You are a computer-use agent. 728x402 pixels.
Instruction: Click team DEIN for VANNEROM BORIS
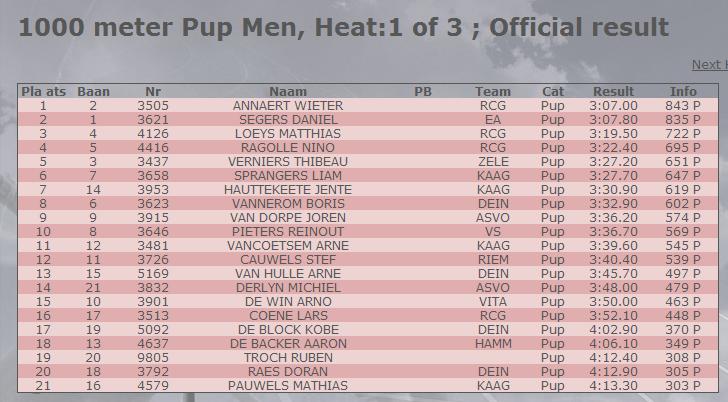493,203
